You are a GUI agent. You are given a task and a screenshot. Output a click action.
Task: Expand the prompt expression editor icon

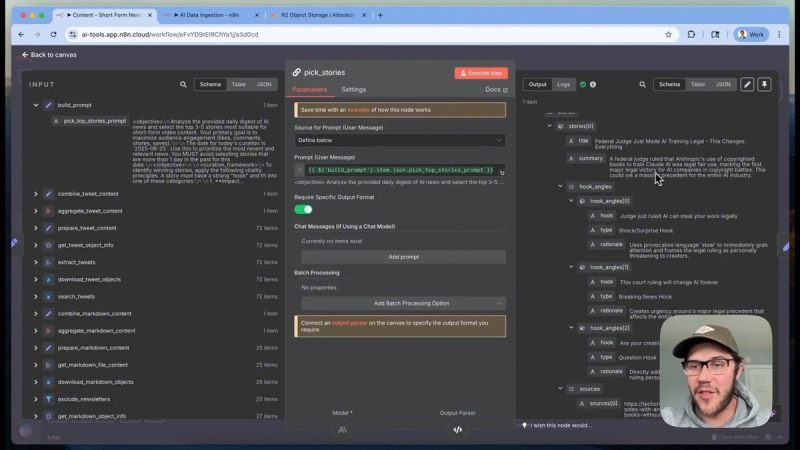(x=502, y=172)
